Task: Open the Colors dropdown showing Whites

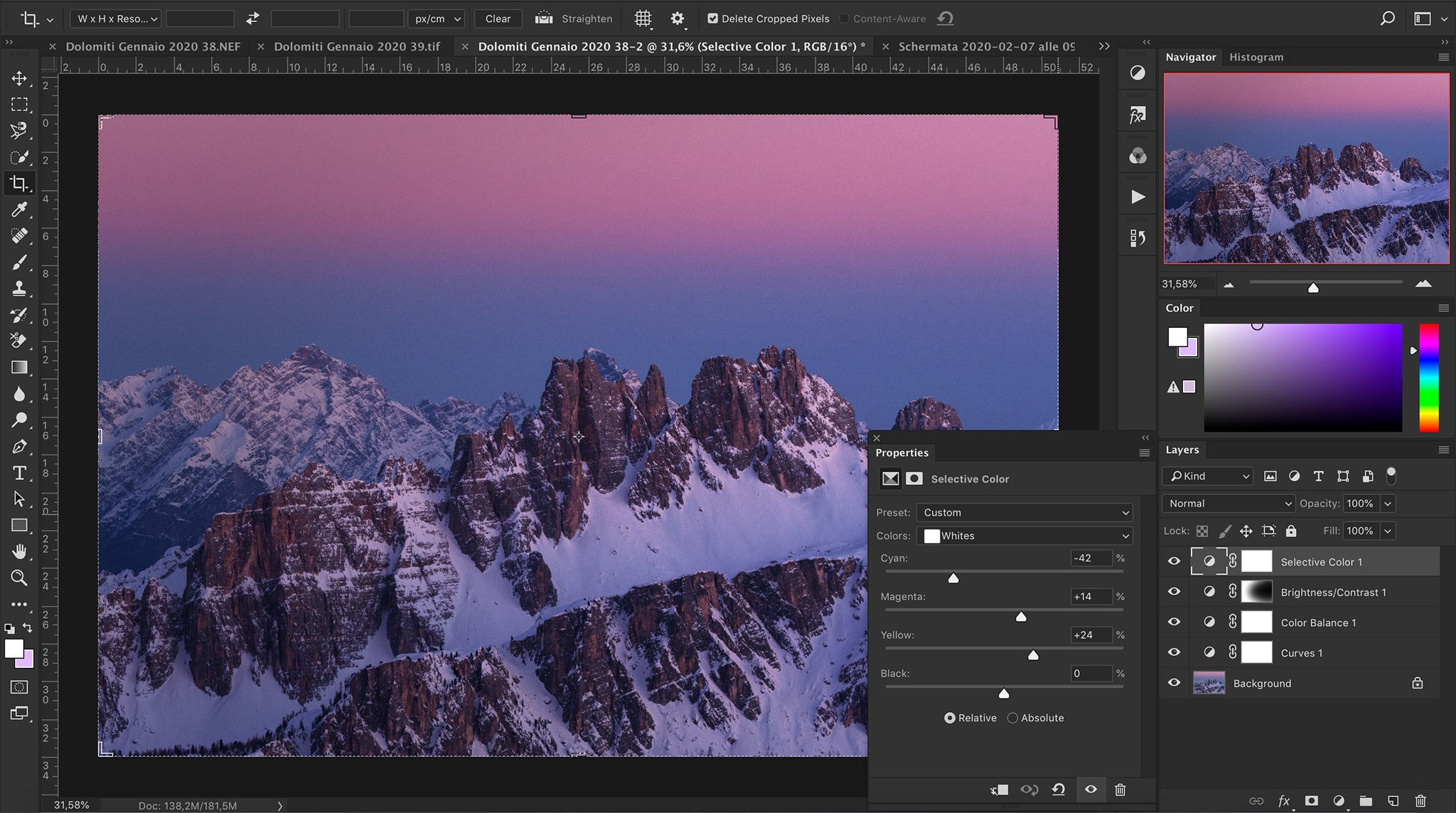Action: (x=1024, y=536)
